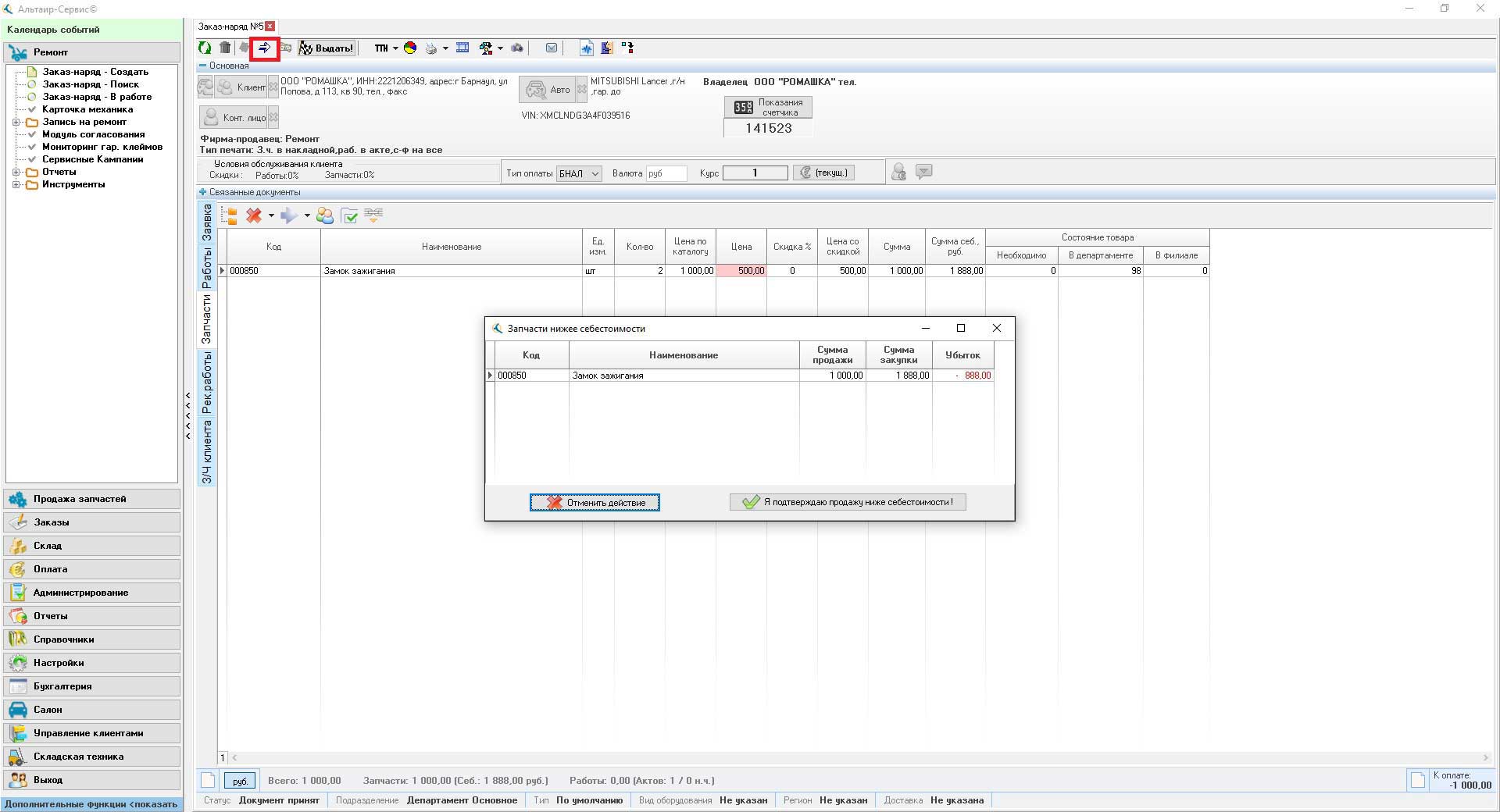Click the speech bubble comment icon
Screen dimensions: 1500x812
click(x=923, y=172)
